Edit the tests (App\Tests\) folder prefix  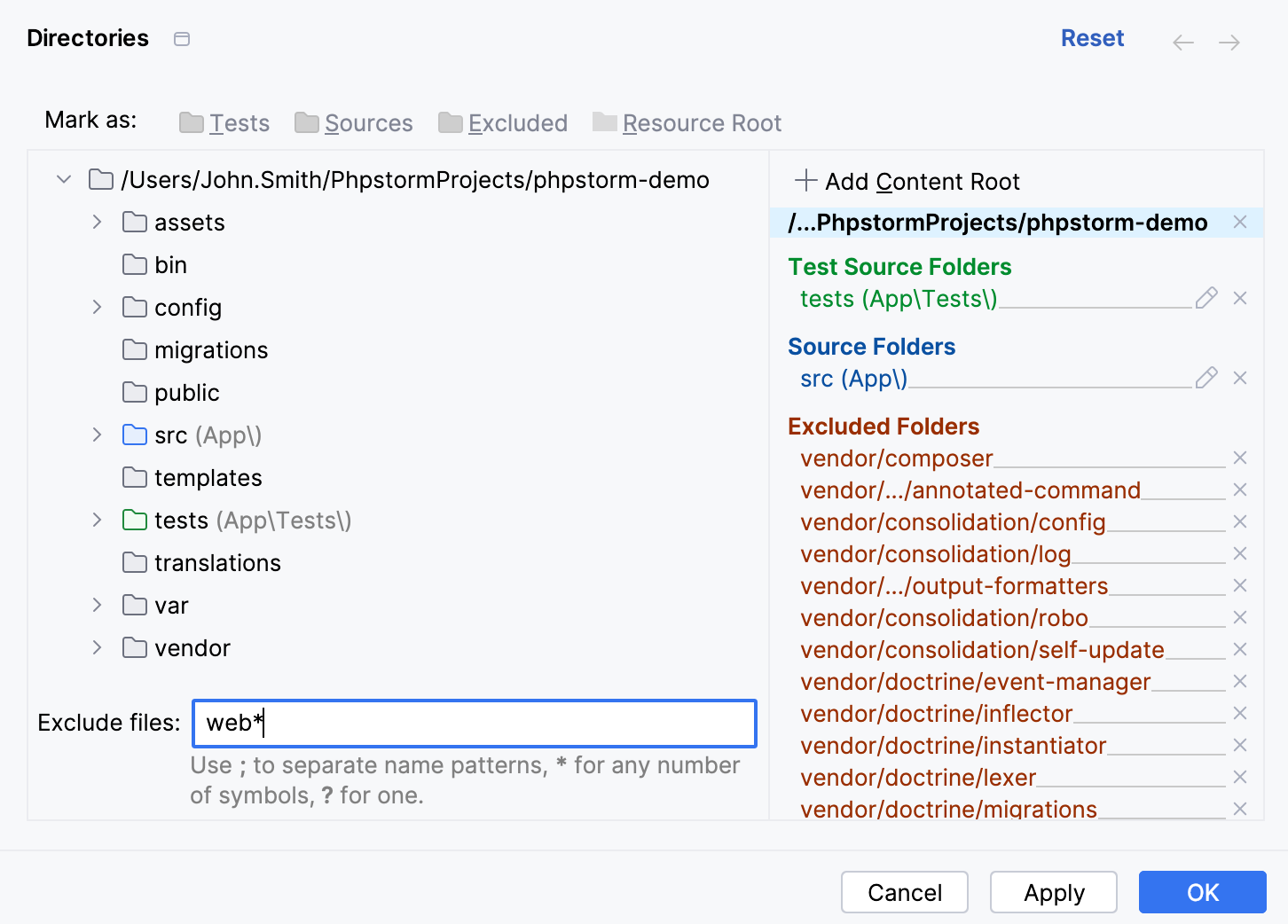pyautogui.click(x=1206, y=298)
